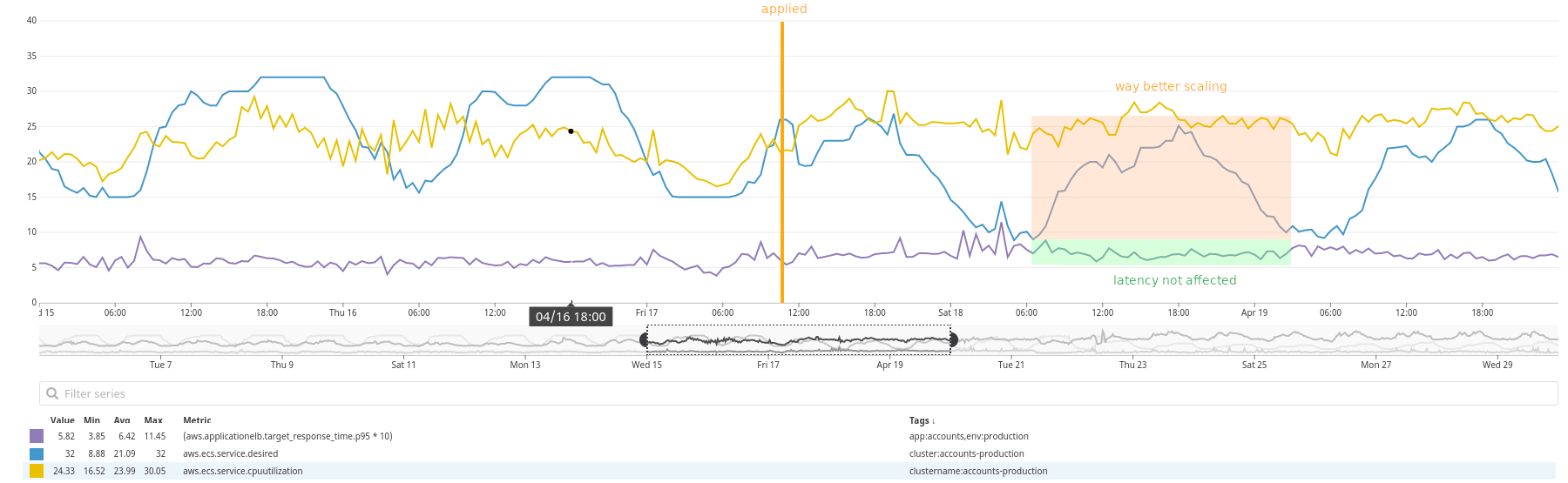Click the purple target_response_time series swatch
1568x483 pixels.
[37, 436]
